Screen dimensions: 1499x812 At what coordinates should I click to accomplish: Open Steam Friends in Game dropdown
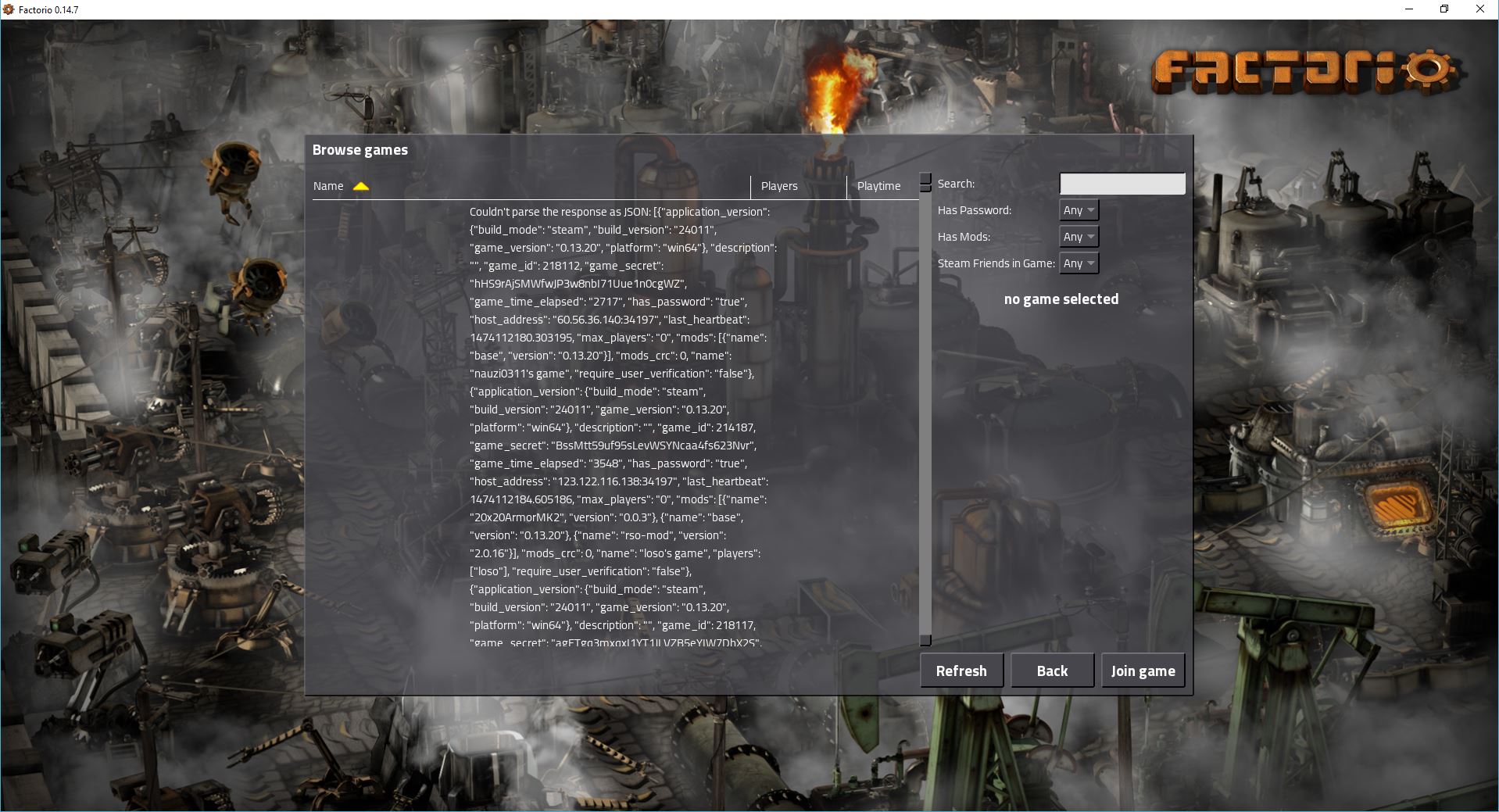(x=1079, y=263)
